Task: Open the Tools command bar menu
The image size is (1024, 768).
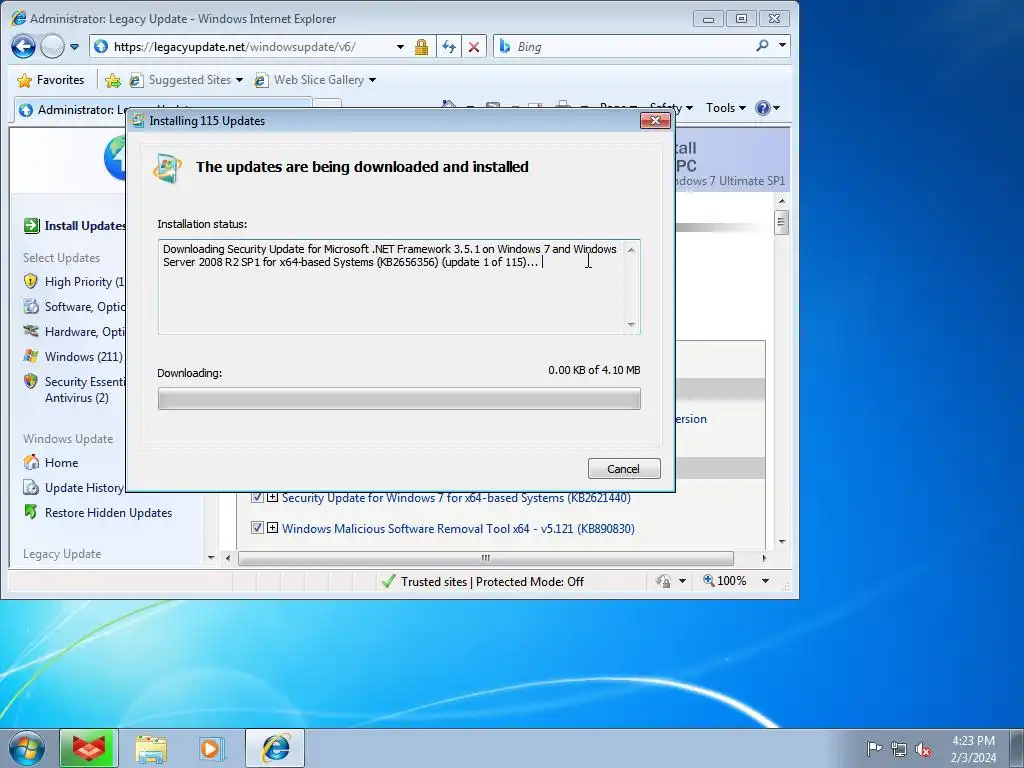Action: (x=725, y=108)
